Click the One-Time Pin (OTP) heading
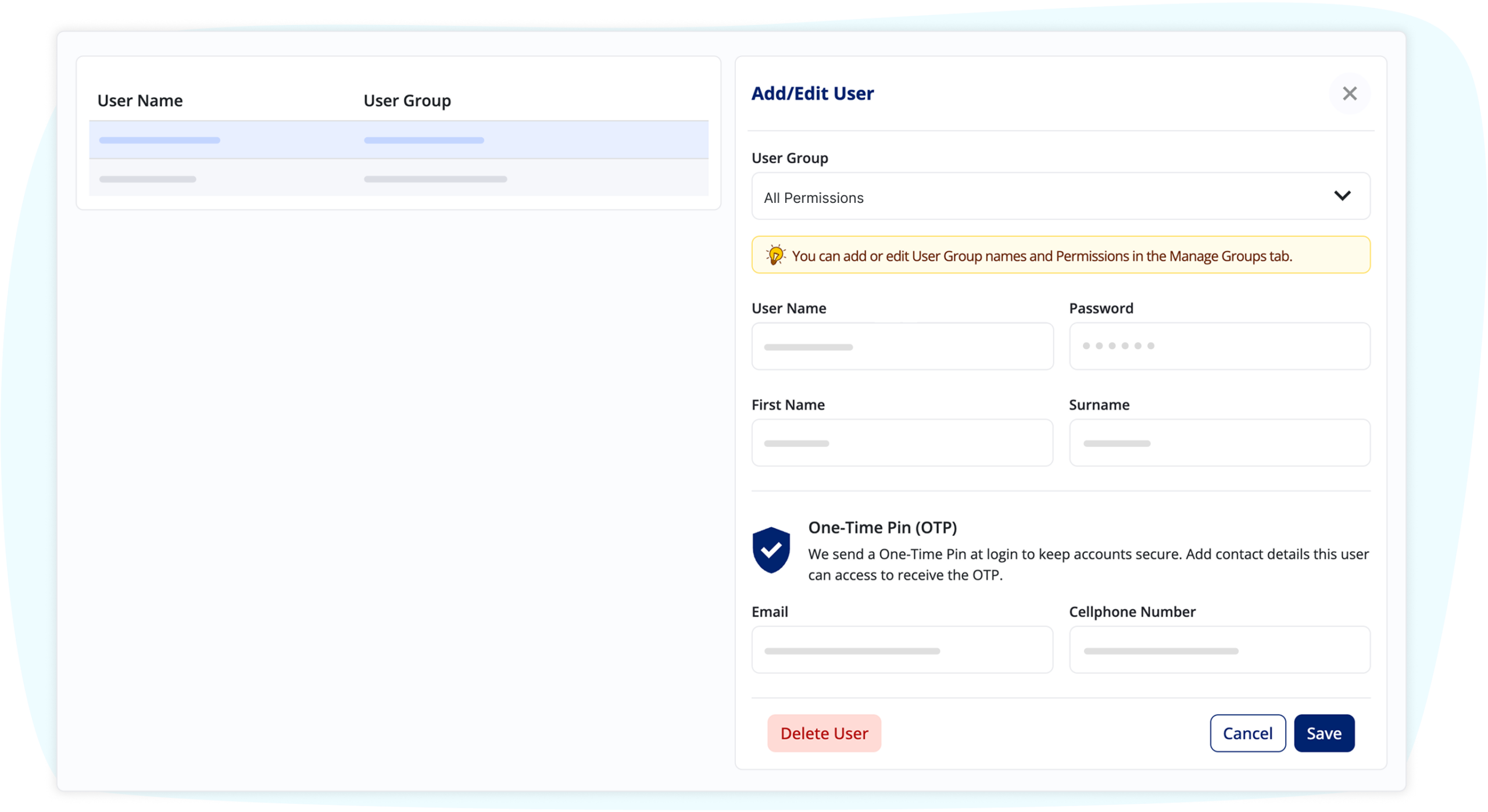This screenshot has height=812, width=1488. pyautogui.click(x=882, y=527)
